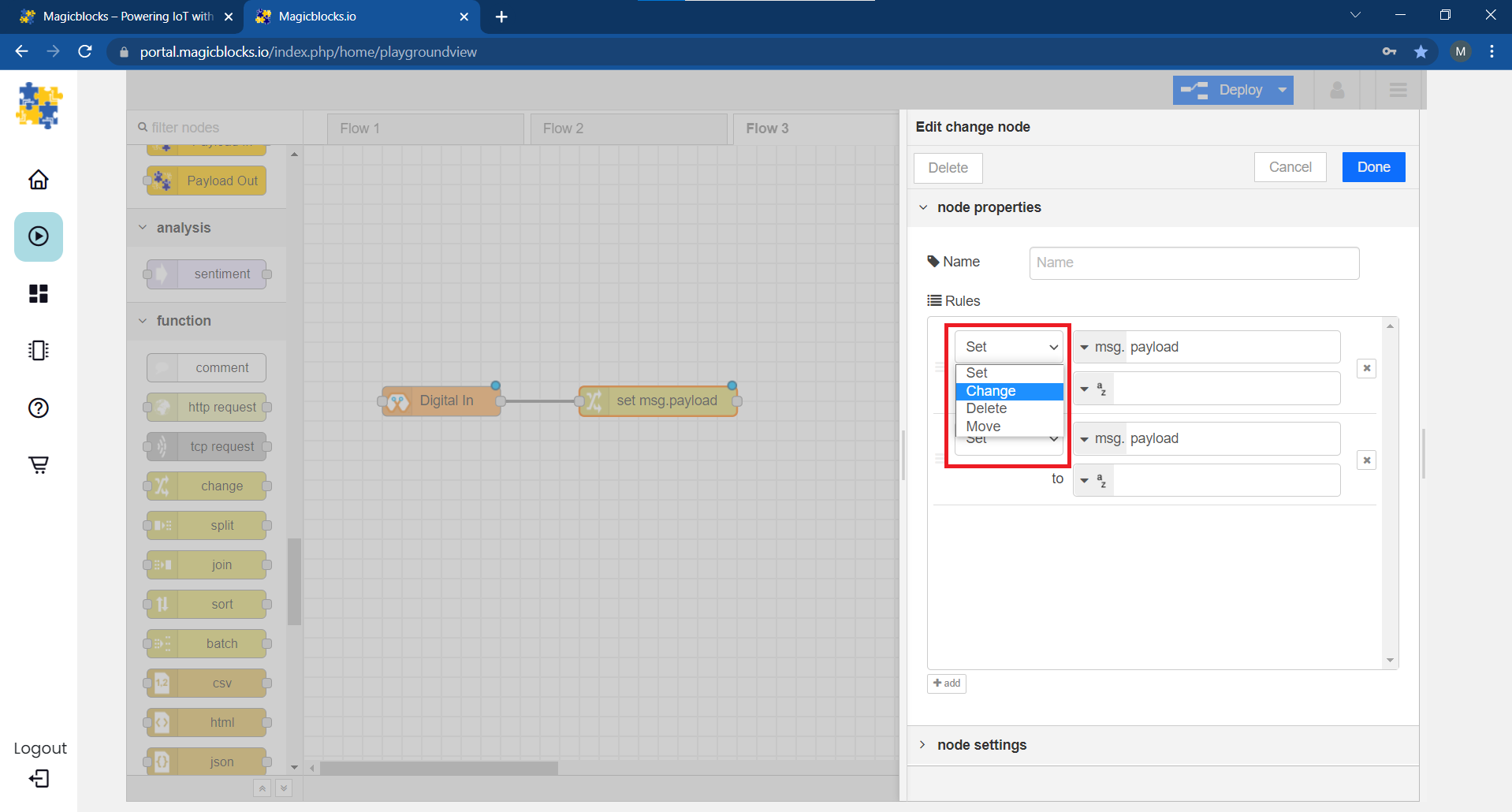Open the Store cart icon in sidebar
Screen dimensions: 1512x812
[x=38, y=464]
